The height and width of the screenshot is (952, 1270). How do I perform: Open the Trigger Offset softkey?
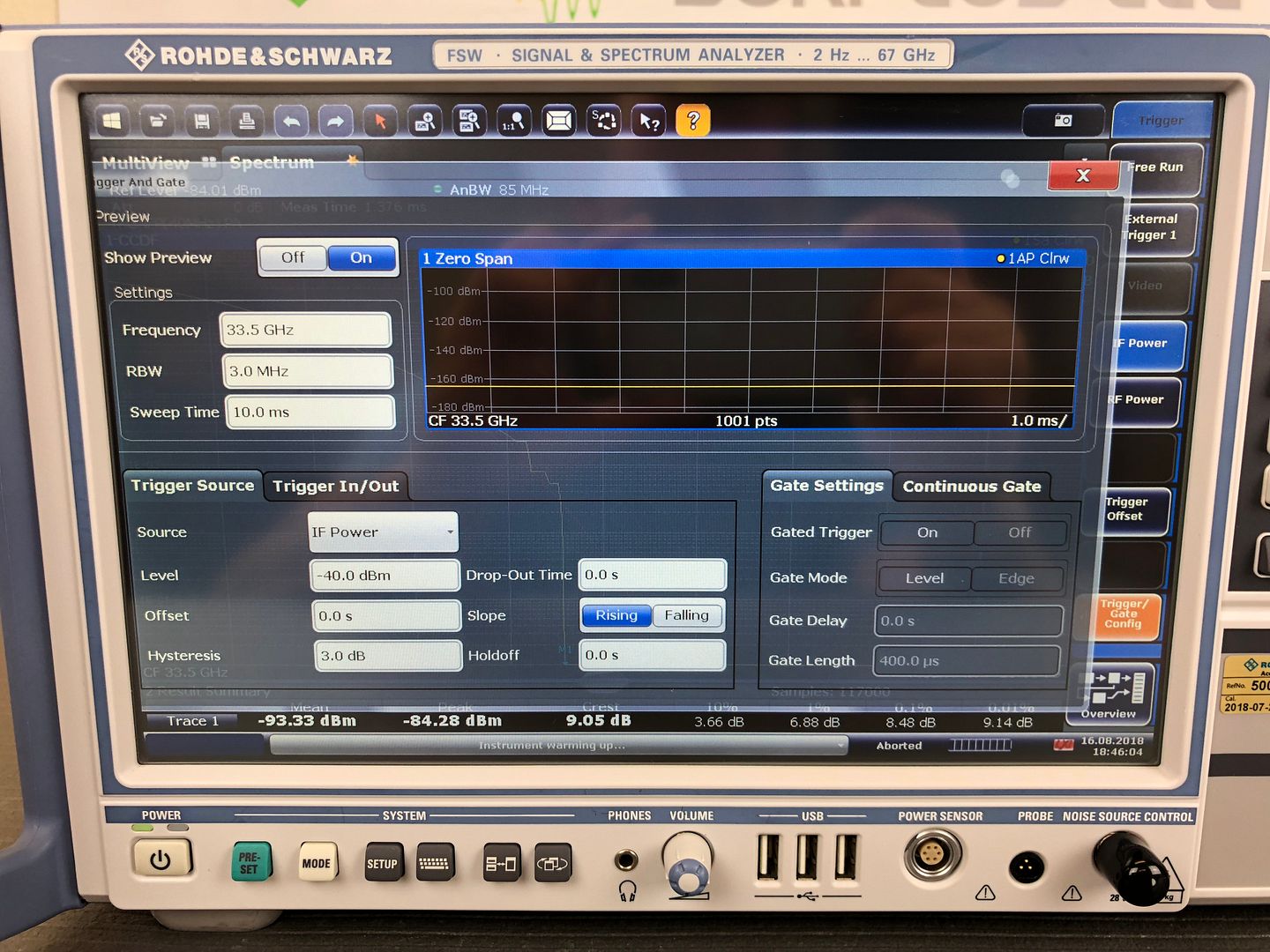[1127, 509]
